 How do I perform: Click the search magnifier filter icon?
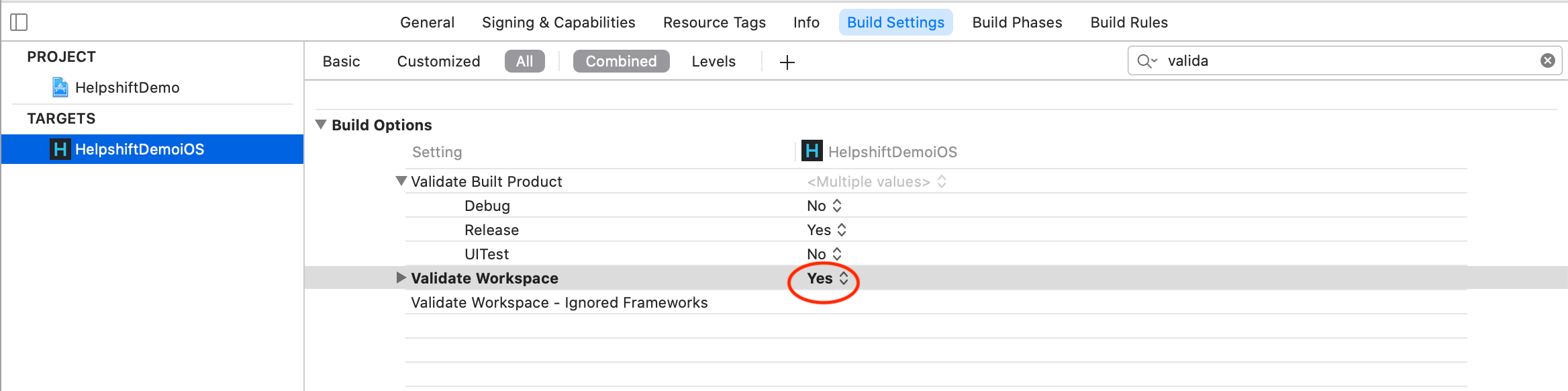click(x=1146, y=61)
